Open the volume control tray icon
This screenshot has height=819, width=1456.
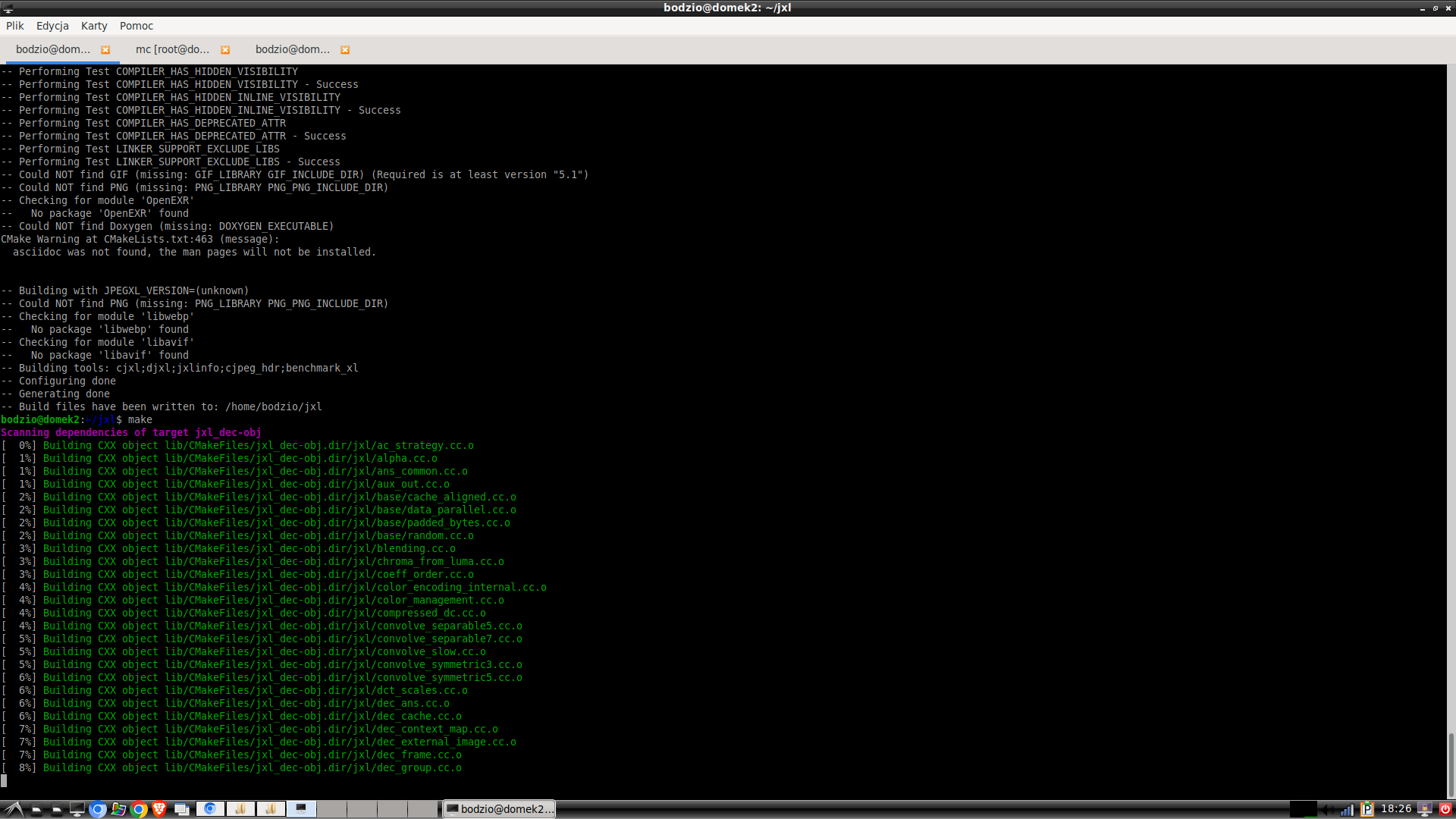click(x=1328, y=809)
